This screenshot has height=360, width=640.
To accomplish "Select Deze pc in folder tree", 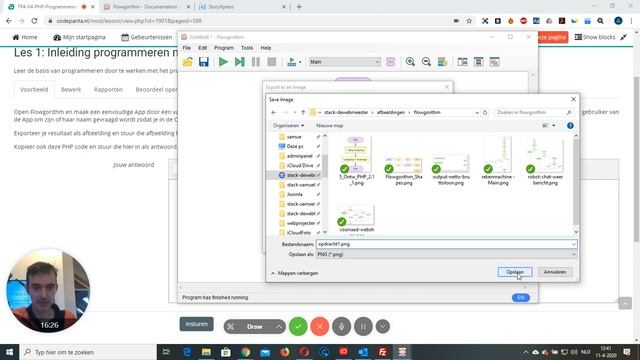I will [295, 146].
